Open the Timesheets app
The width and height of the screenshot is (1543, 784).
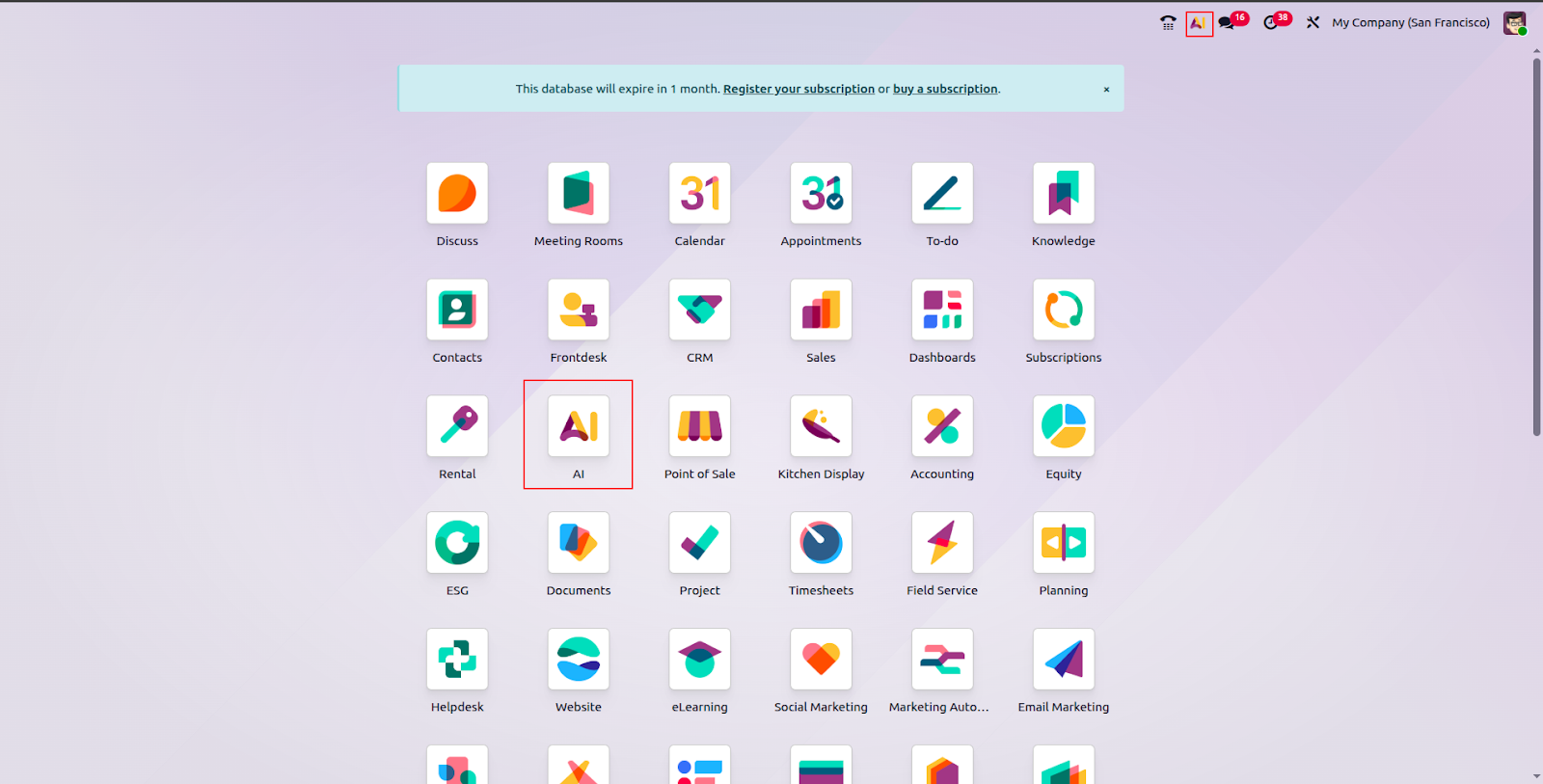click(x=821, y=543)
